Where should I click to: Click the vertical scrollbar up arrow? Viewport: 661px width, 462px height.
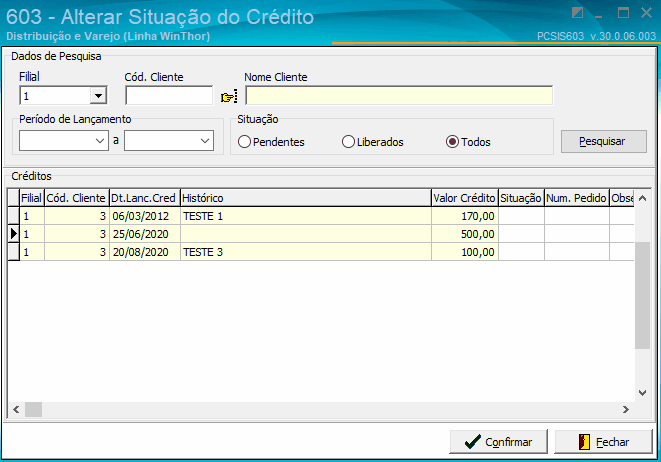tap(642, 198)
